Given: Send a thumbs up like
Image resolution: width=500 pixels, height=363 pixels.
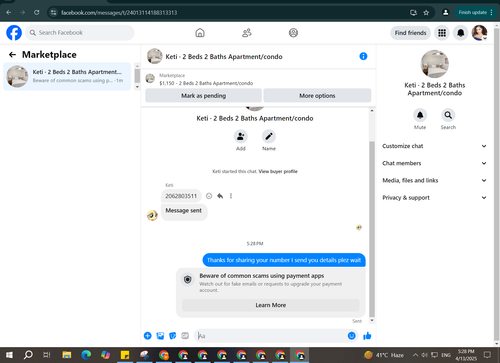Looking at the screenshot, I should point(367,336).
